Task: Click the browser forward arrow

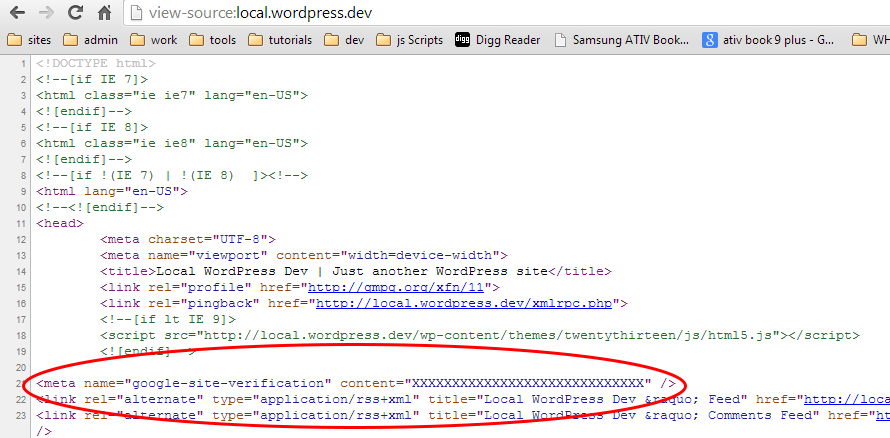Action: tap(48, 12)
